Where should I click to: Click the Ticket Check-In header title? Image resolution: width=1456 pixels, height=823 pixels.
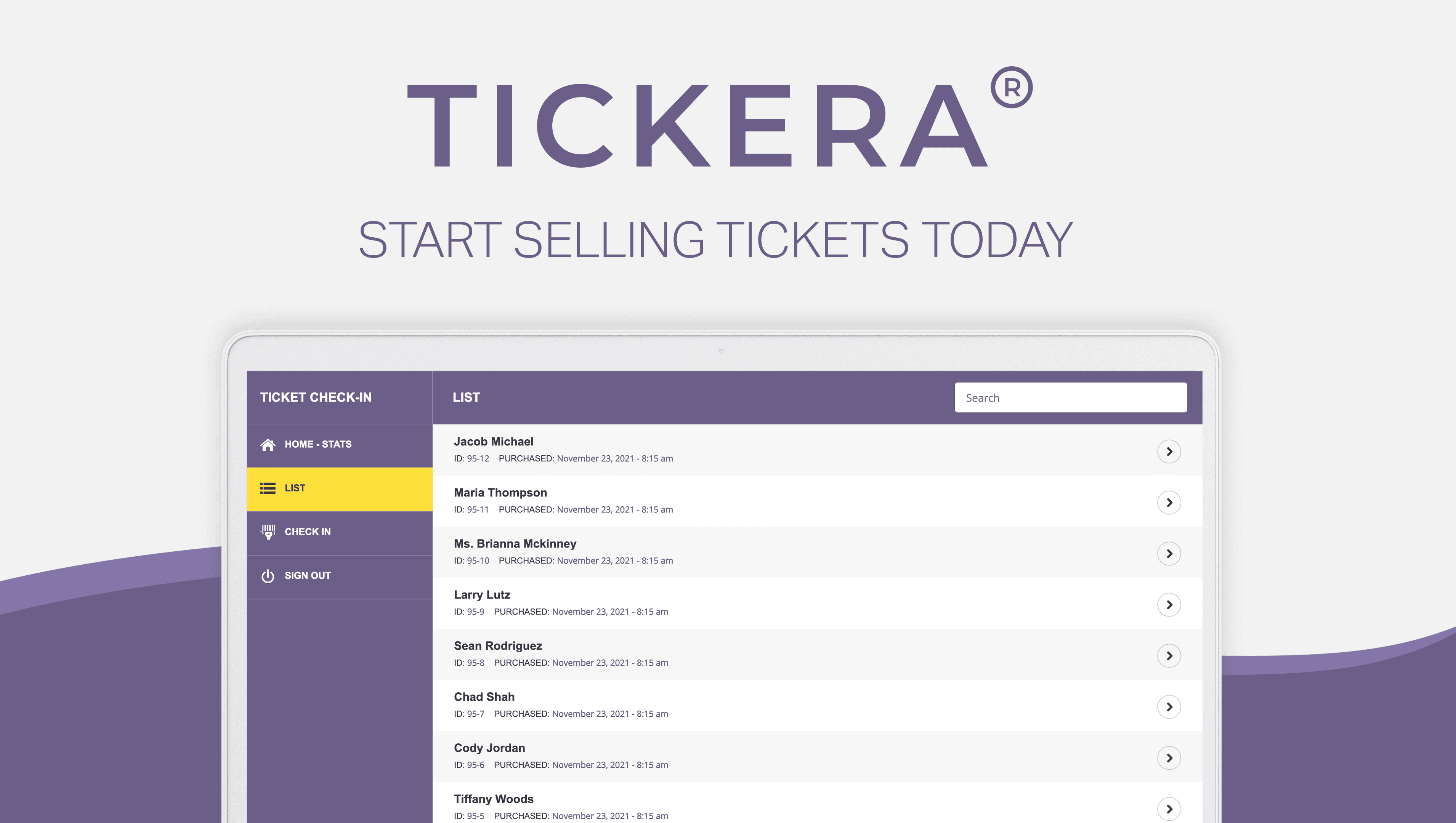click(x=316, y=397)
